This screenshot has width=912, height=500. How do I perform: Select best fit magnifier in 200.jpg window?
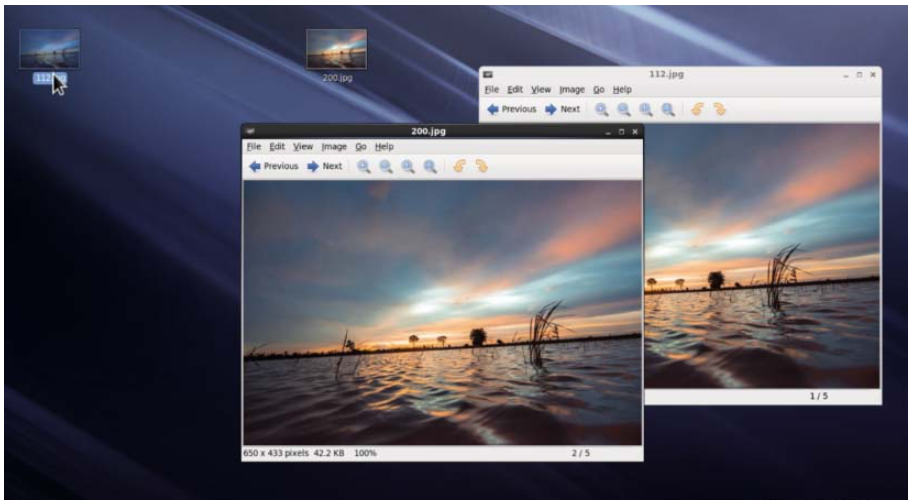[430, 167]
